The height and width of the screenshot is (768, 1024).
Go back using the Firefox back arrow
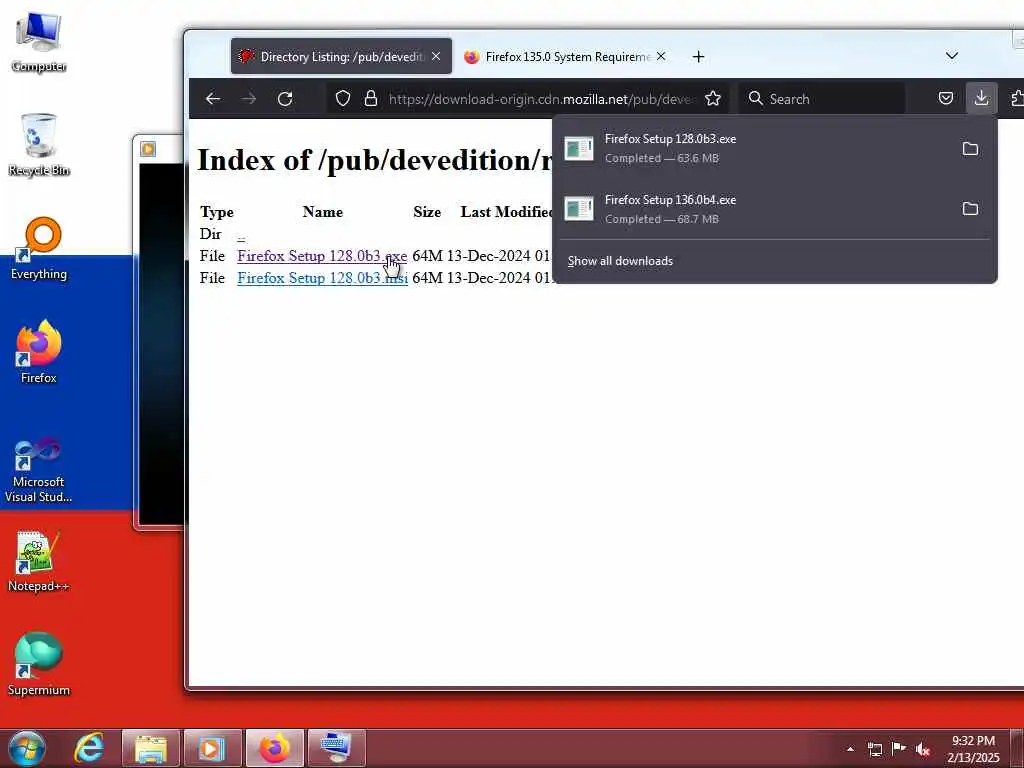(x=213, y=99)
